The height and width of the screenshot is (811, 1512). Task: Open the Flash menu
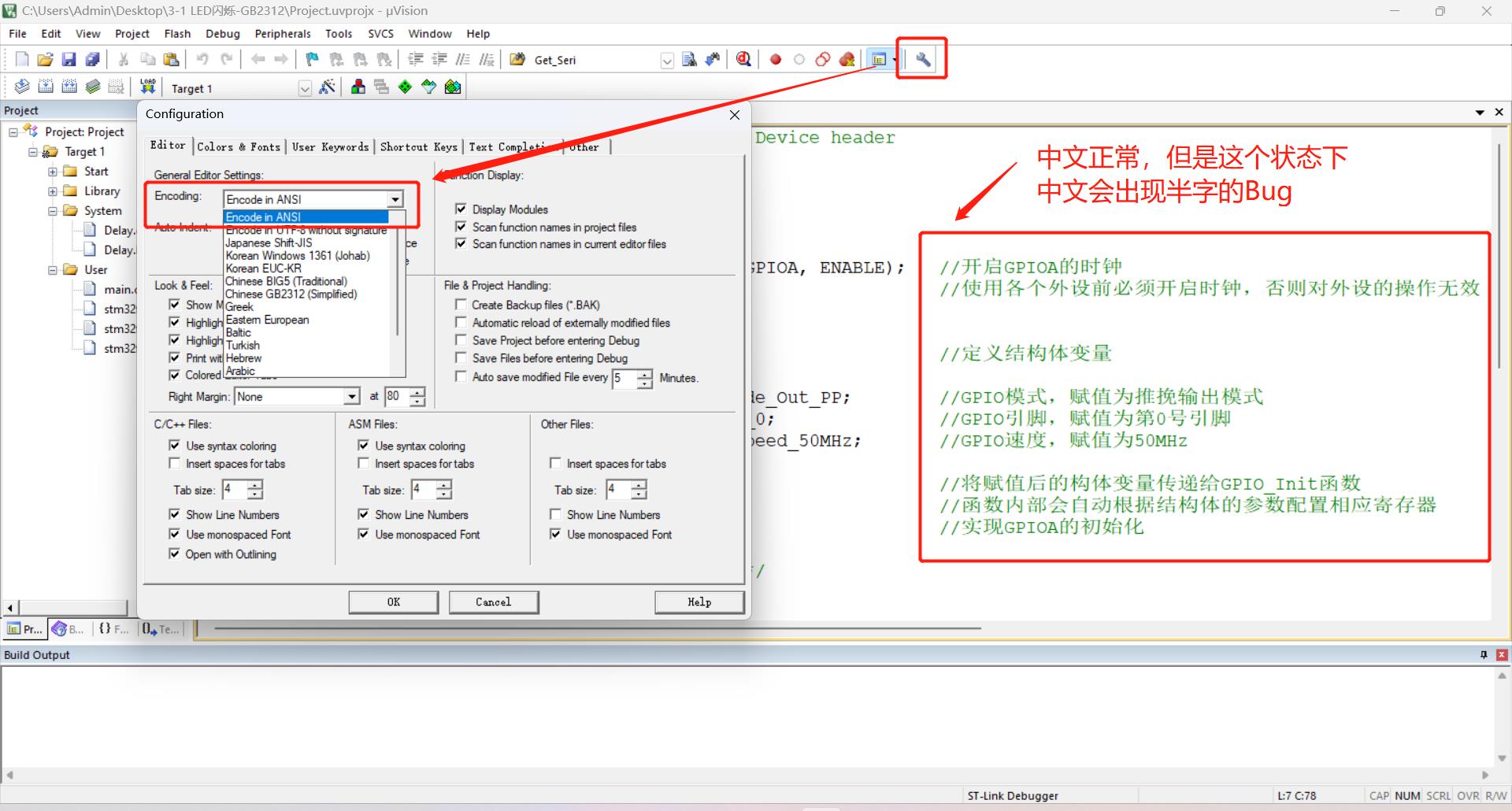177,34
